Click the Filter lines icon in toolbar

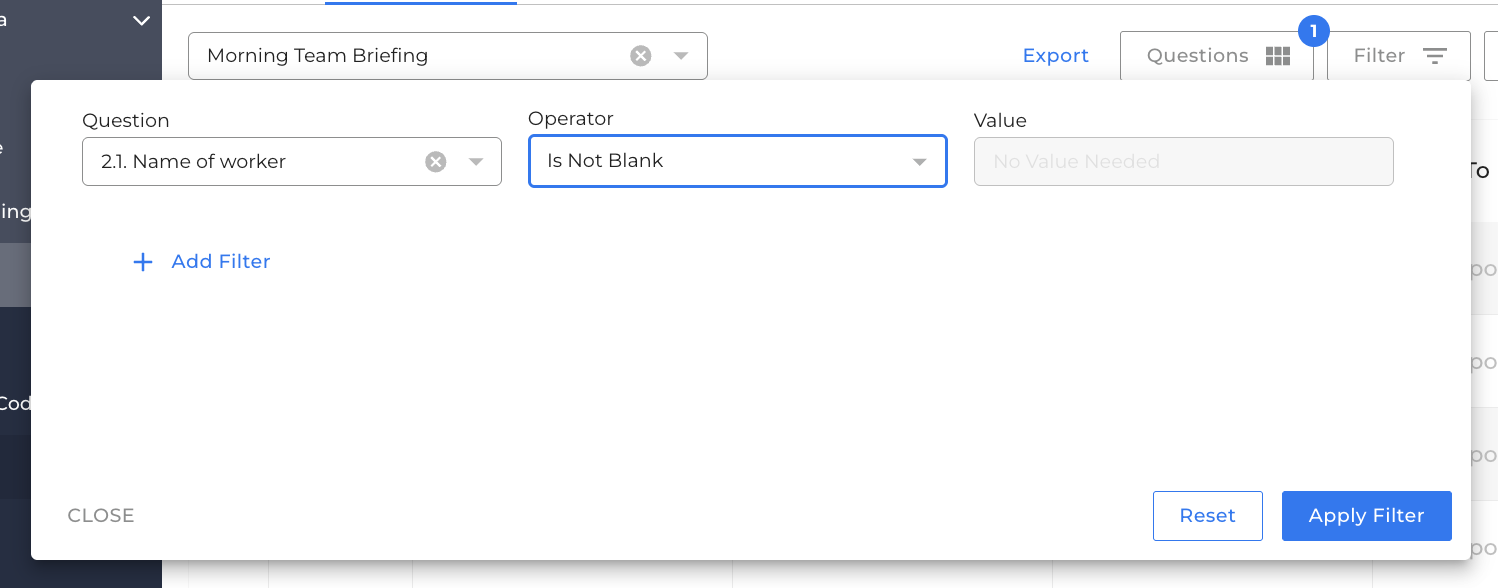(1435, 56)
